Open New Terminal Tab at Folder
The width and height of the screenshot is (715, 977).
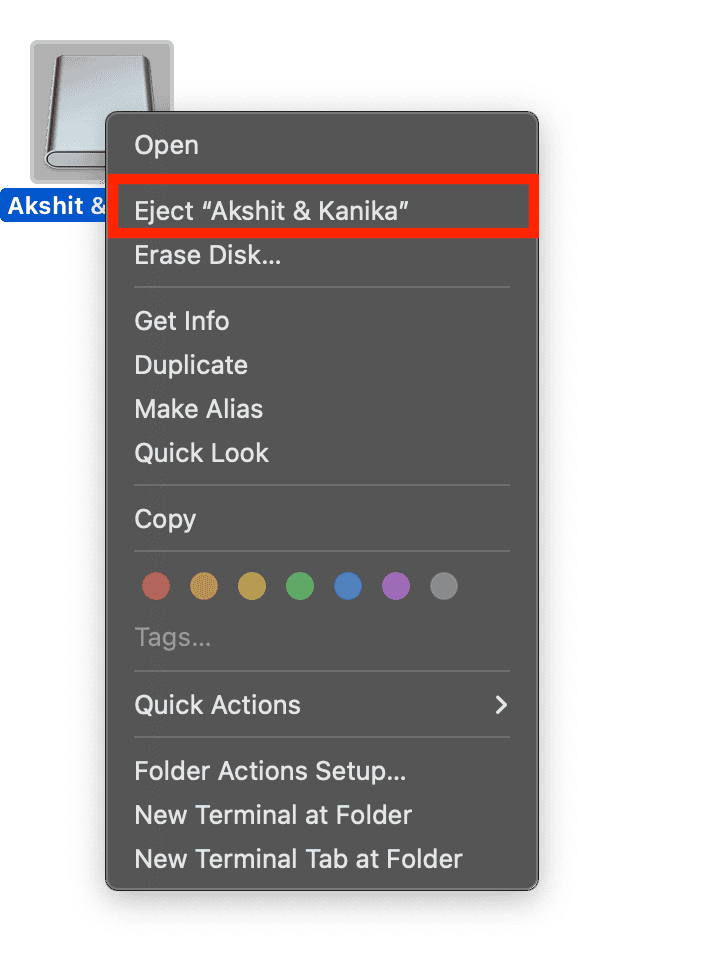coord(298,859)
